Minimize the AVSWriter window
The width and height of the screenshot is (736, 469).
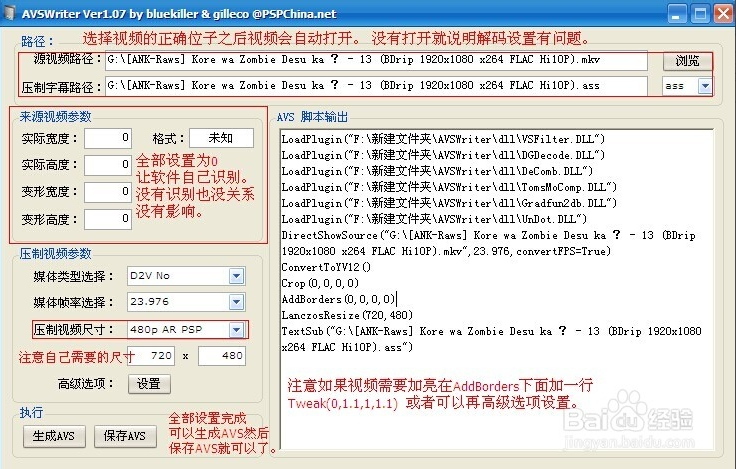point(676,14)
